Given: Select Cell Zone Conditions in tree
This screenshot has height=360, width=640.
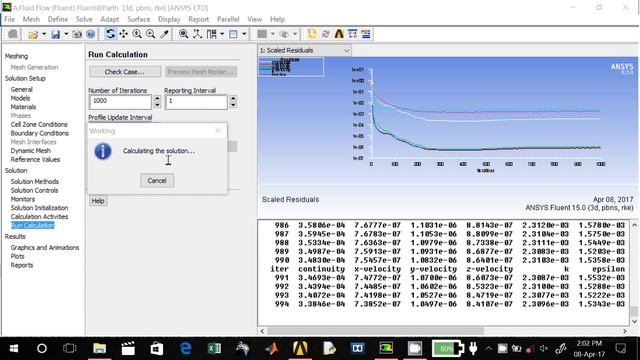Looking at the screenshot, I should point(39,124).
